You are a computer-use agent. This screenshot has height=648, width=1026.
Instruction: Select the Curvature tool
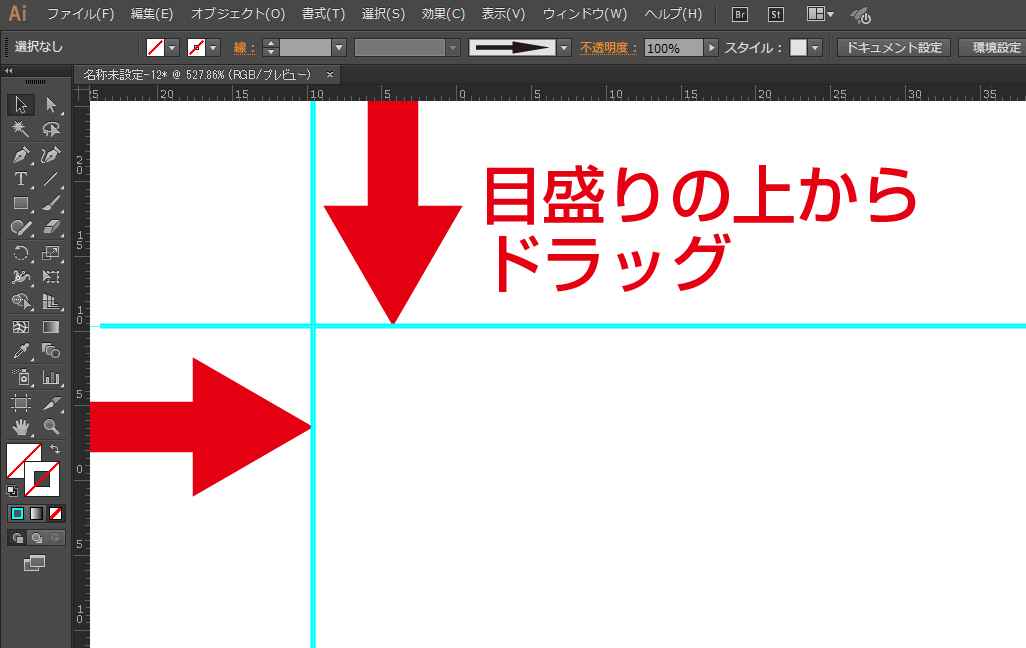click(50, 154)
